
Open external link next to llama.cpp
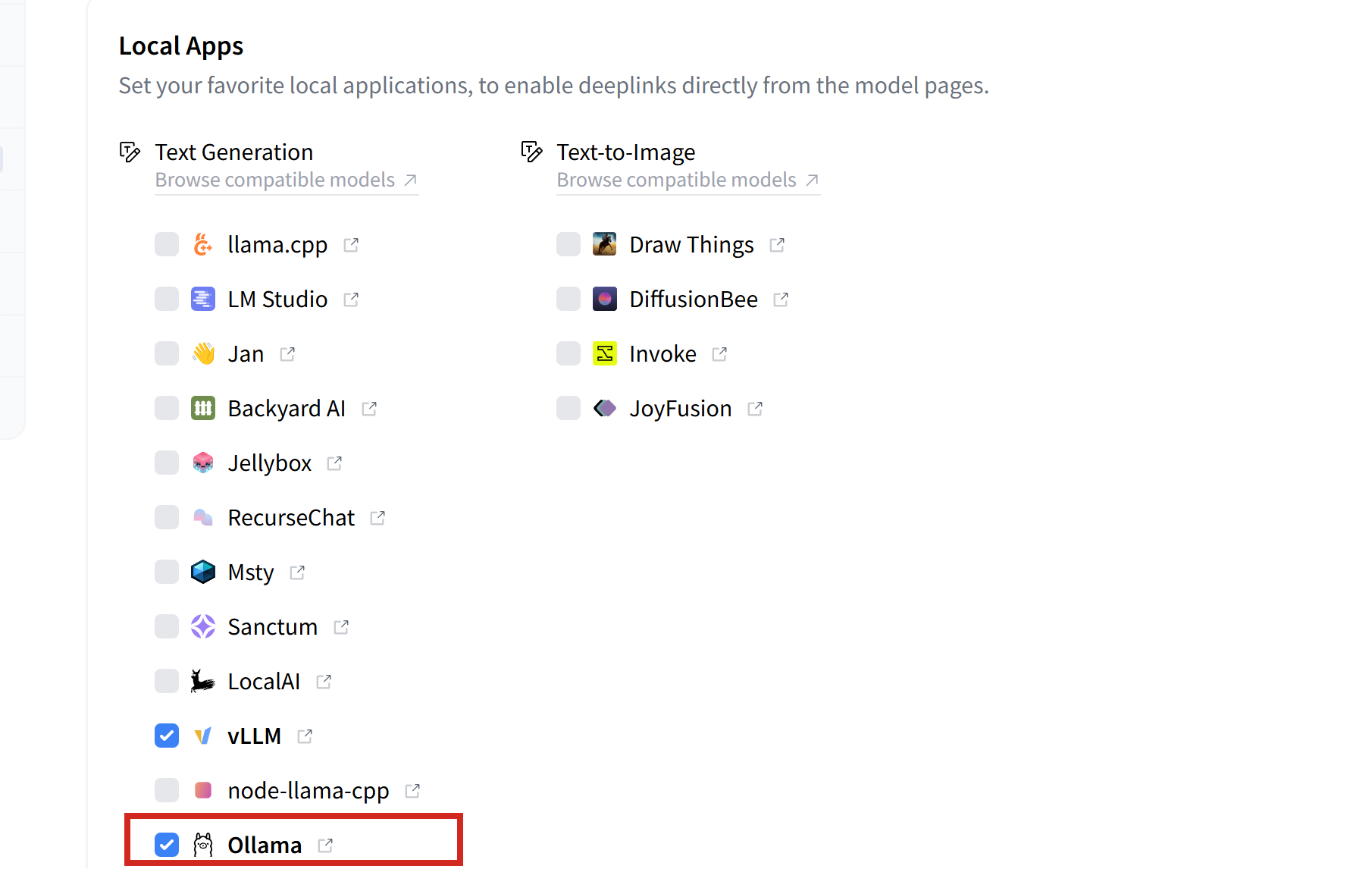[351, 245]
